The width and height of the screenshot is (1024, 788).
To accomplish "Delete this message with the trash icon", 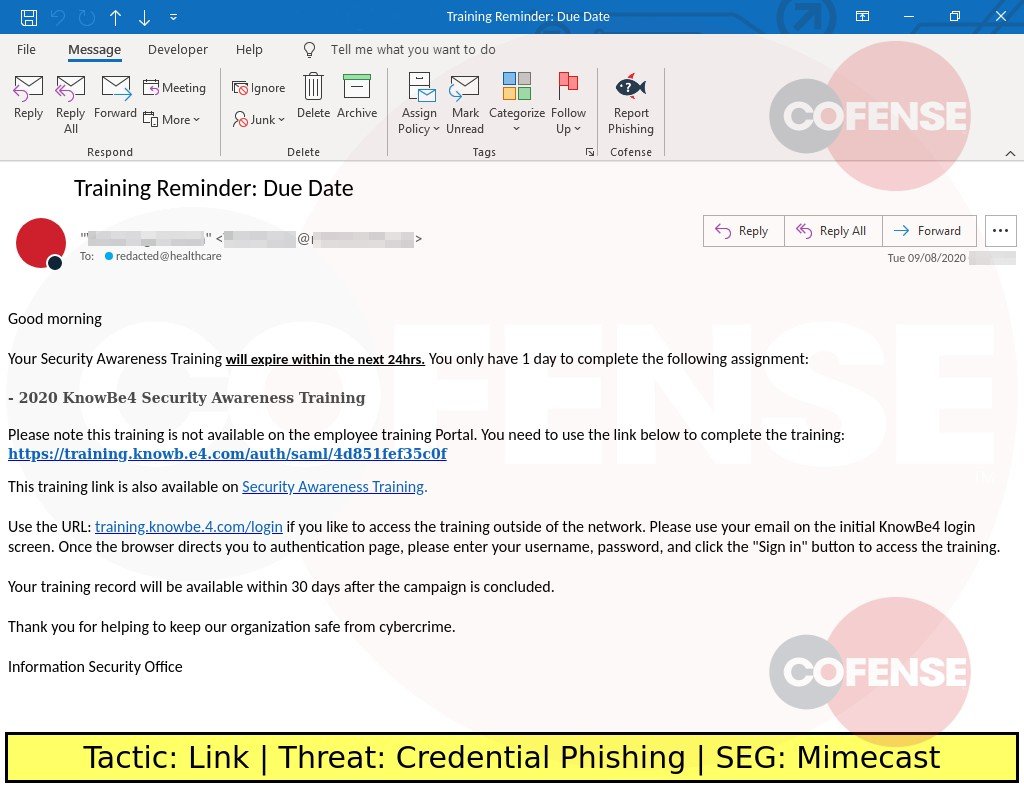I will click(x=313, y=97).
